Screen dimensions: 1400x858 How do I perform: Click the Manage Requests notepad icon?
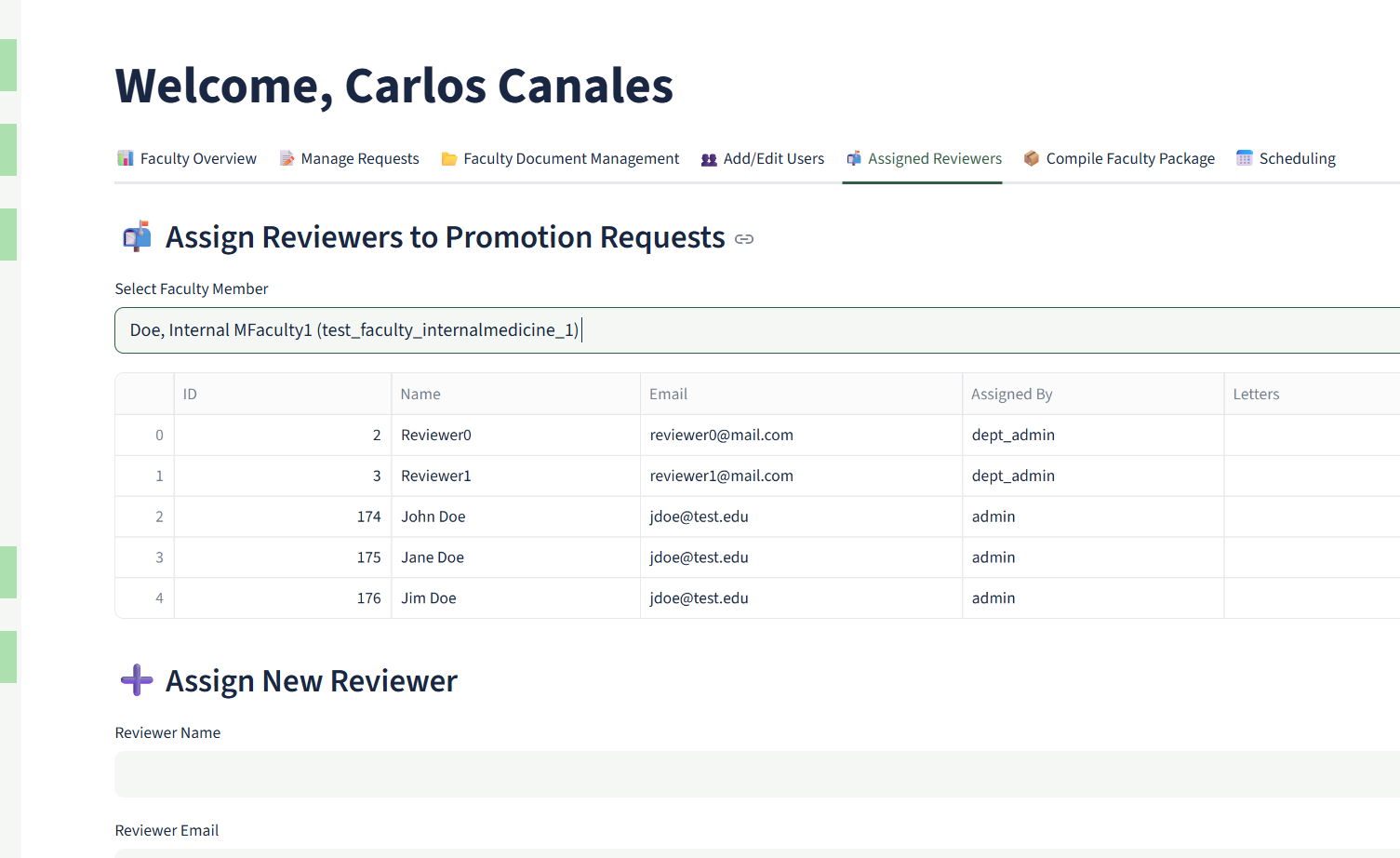click(287, 158)
